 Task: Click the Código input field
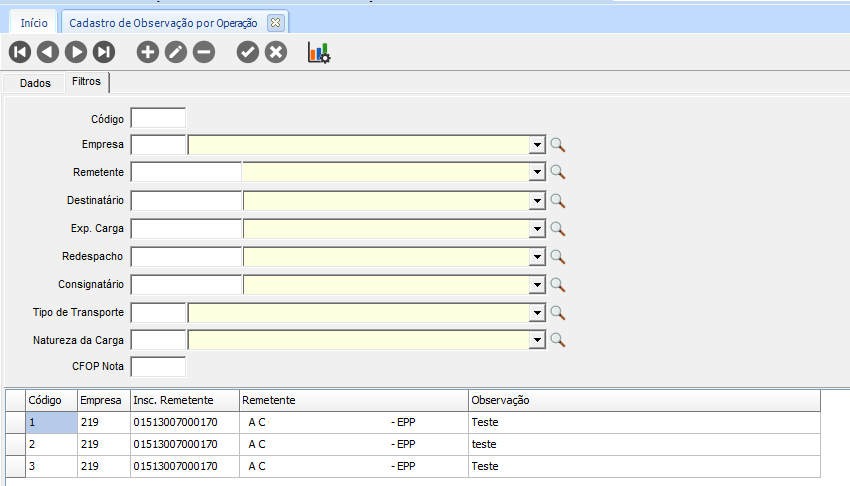pyautogui.click(x=158, y=118)
